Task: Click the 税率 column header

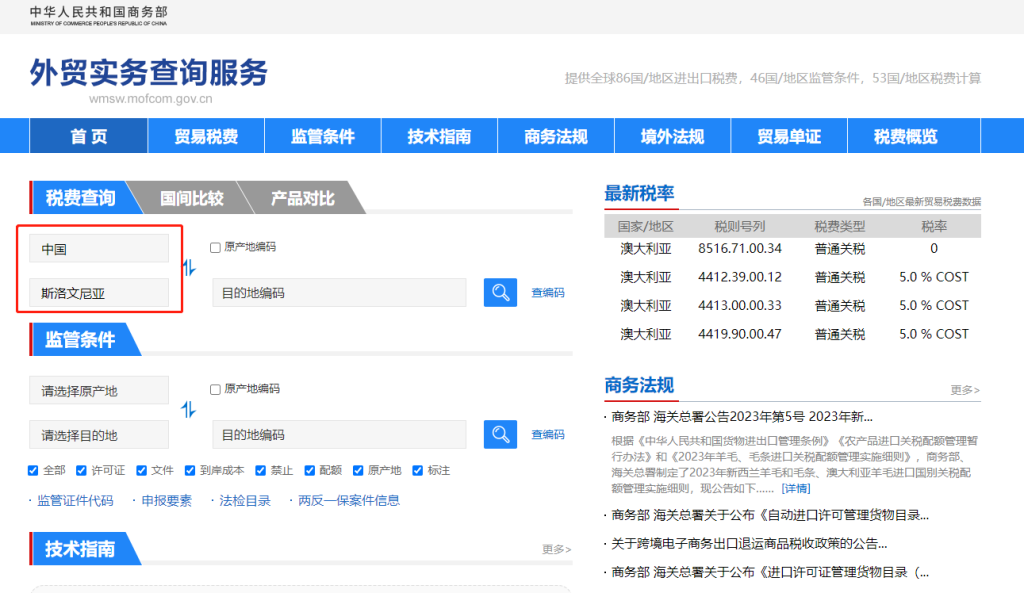Action: [934, 226]
